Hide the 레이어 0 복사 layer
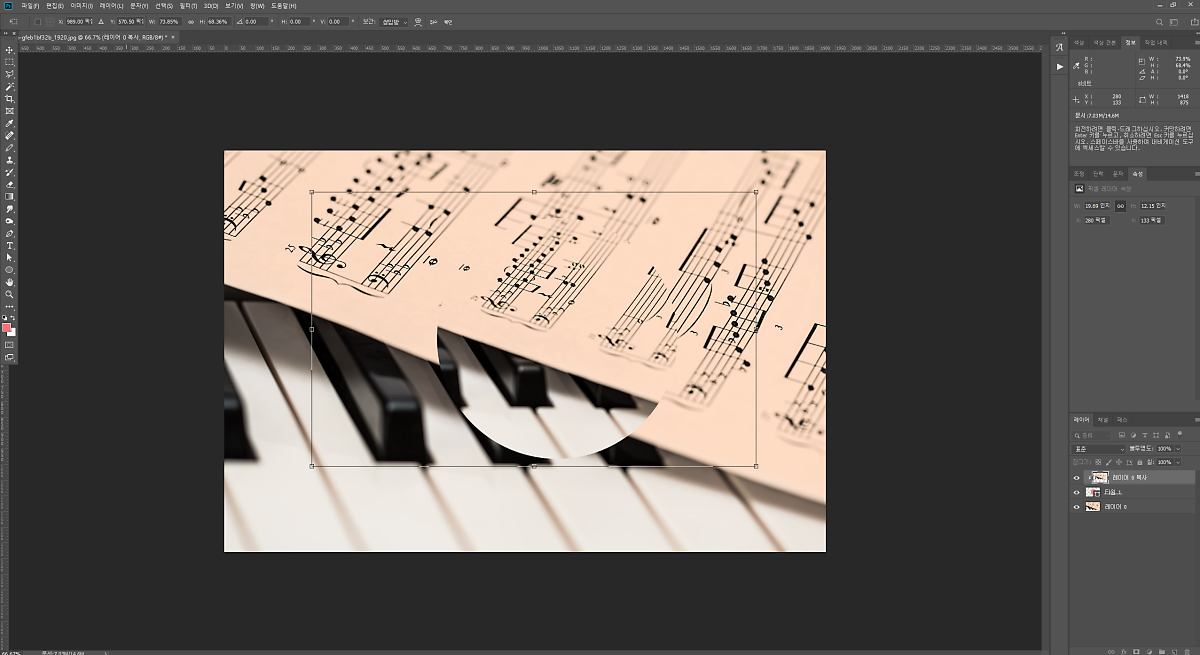The height and width of the screenshot is (655, 1200). tap(1077, 478)
